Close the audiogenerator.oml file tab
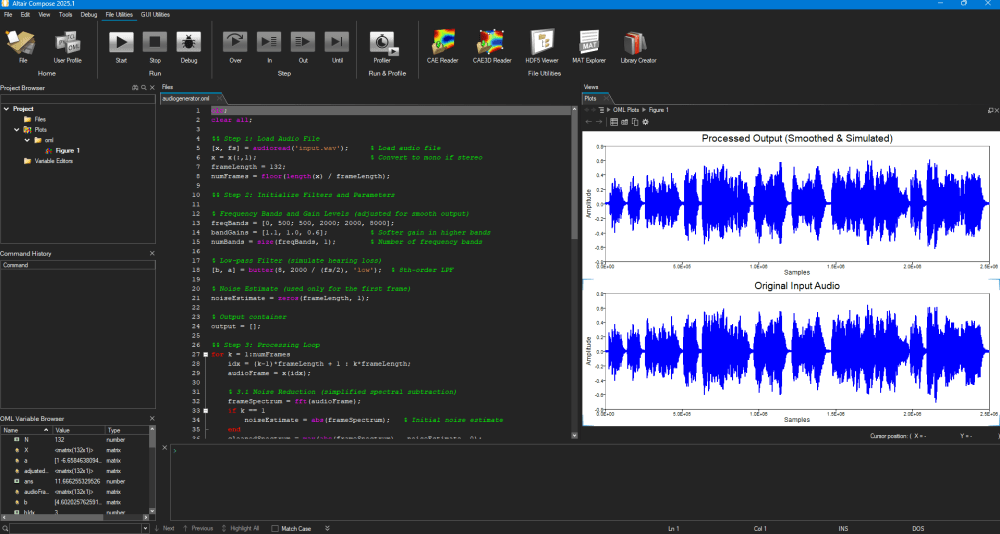Image resolution: width=1000 pixels, height=534 pixels. click(x=219, y=99)
